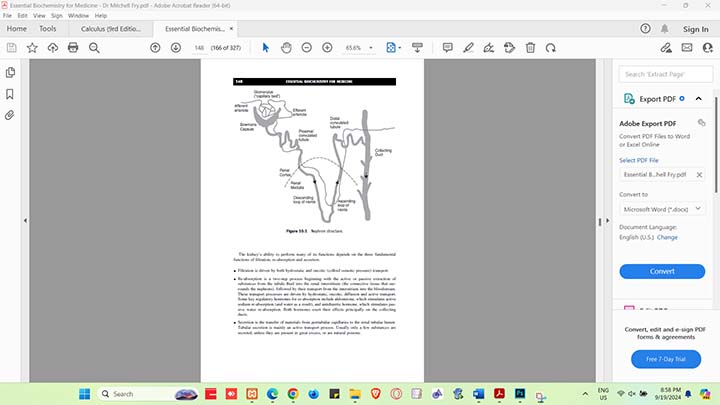Open the Convert to Microsoft Word dropdown
The width and height of the screenshot is (720, 405).
tap(662, 209)
